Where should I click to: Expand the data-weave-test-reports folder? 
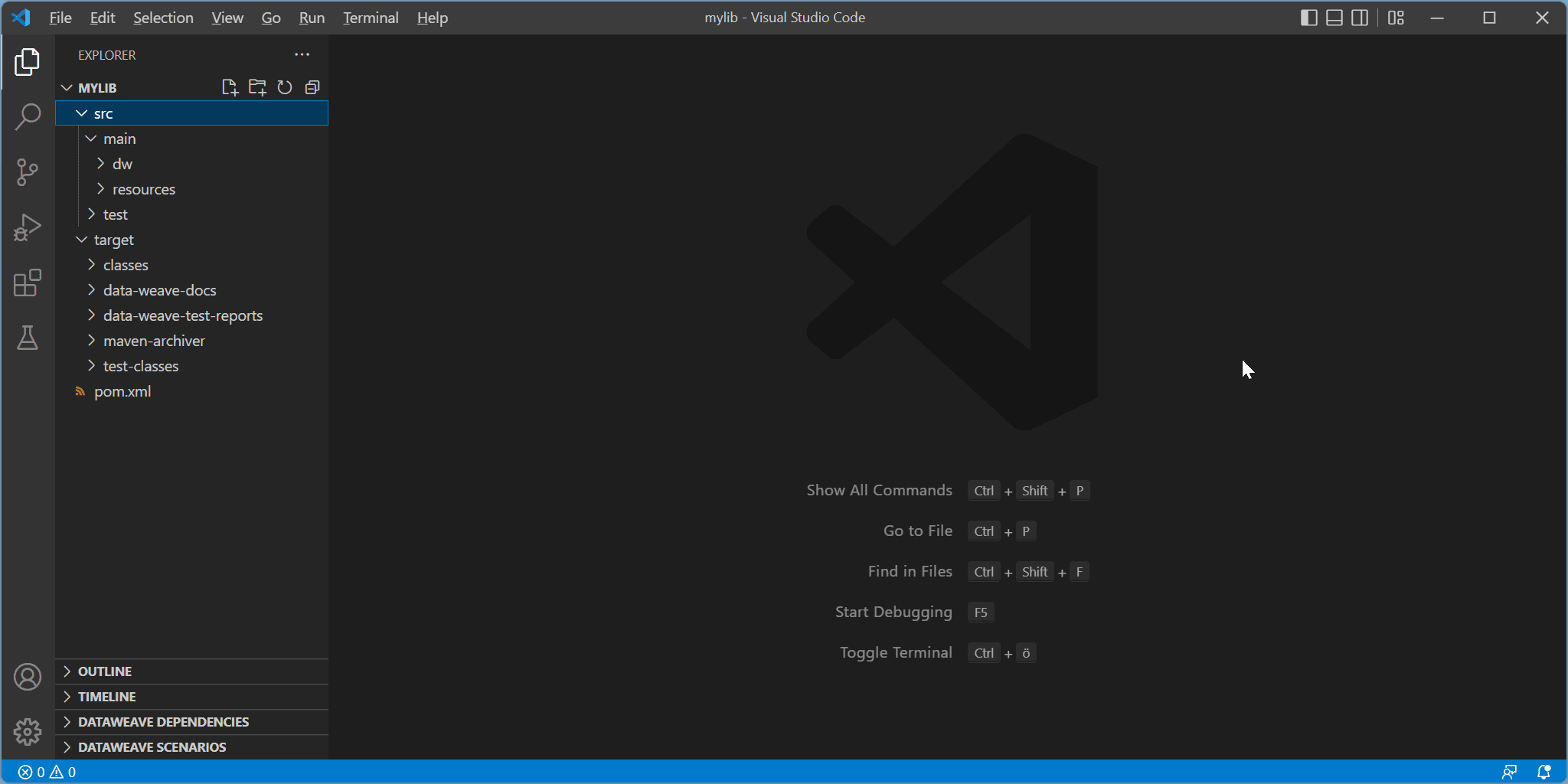point(192,315)
